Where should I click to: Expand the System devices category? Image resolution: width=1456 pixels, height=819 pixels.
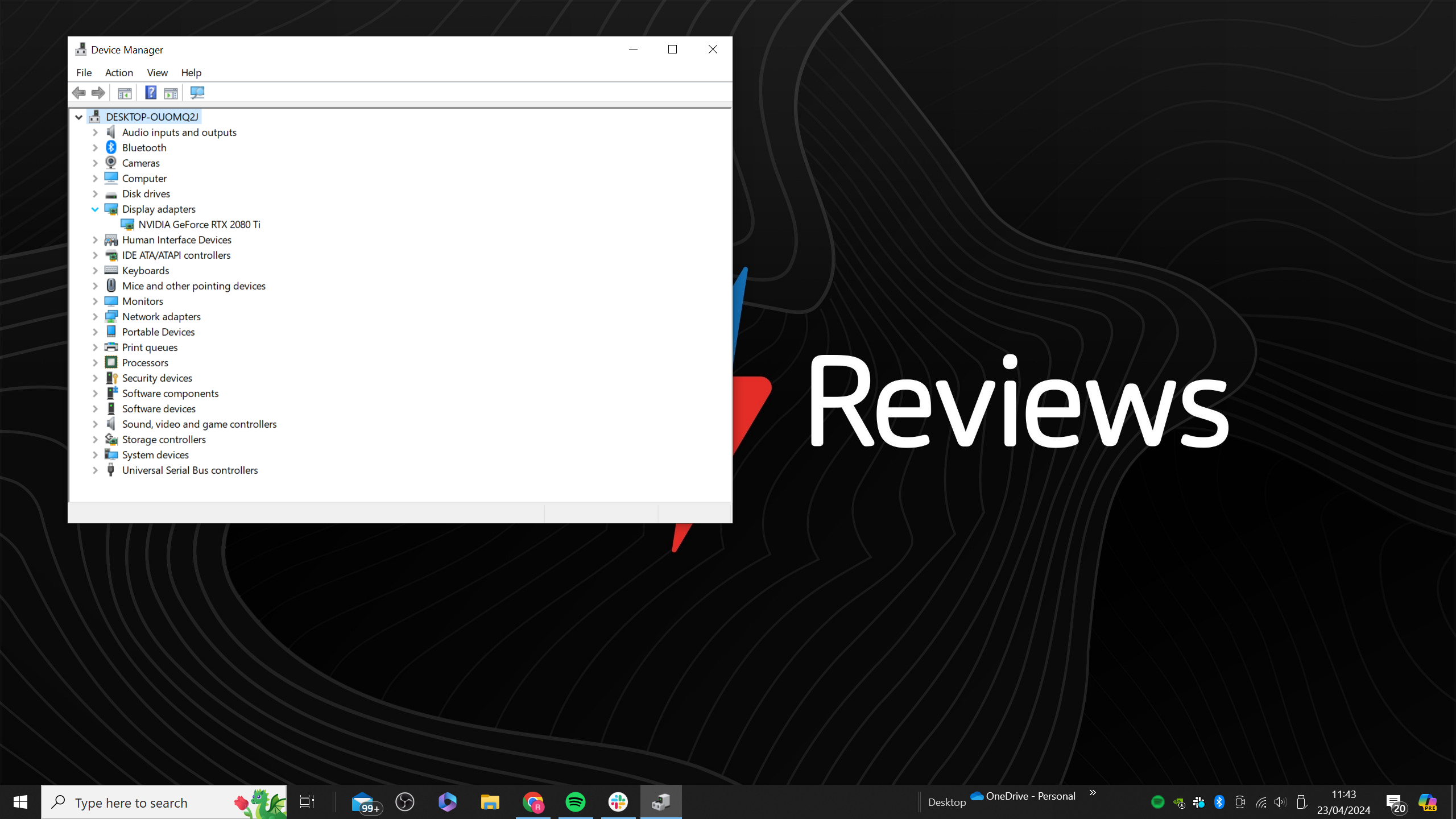95,455
